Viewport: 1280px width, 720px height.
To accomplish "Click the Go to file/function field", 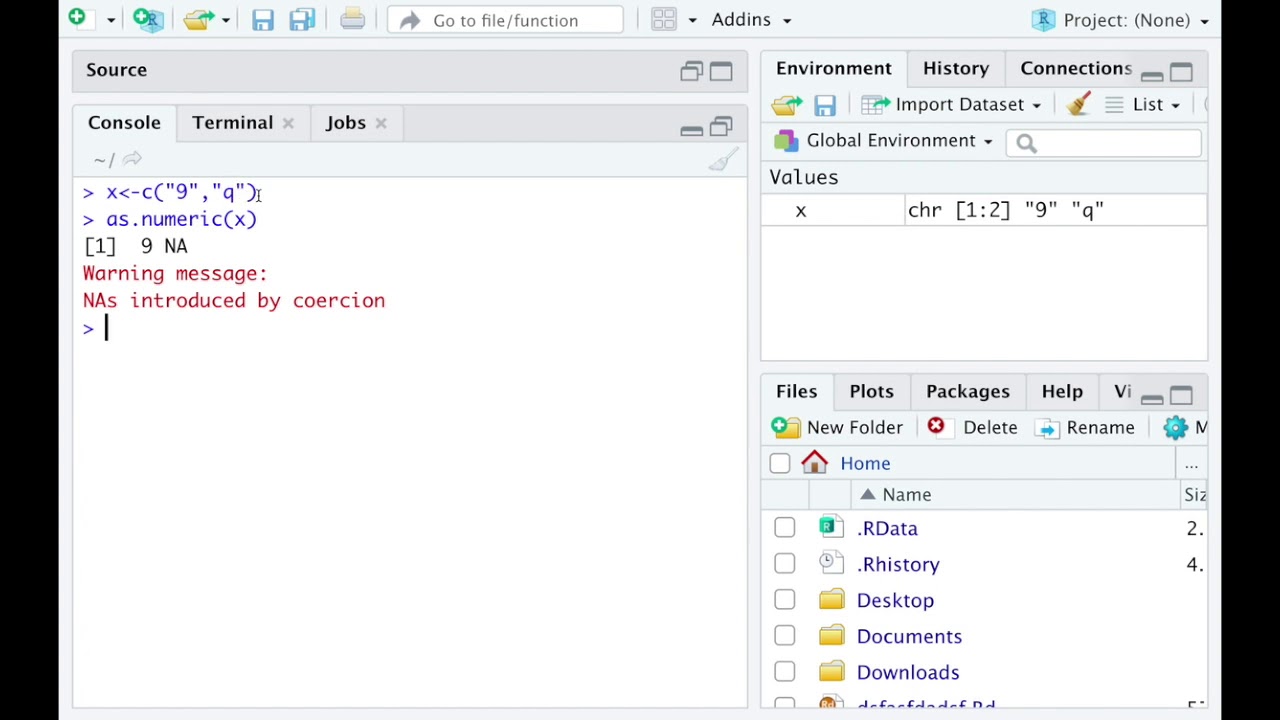I will pyautogui.click(x=505, y=20).
